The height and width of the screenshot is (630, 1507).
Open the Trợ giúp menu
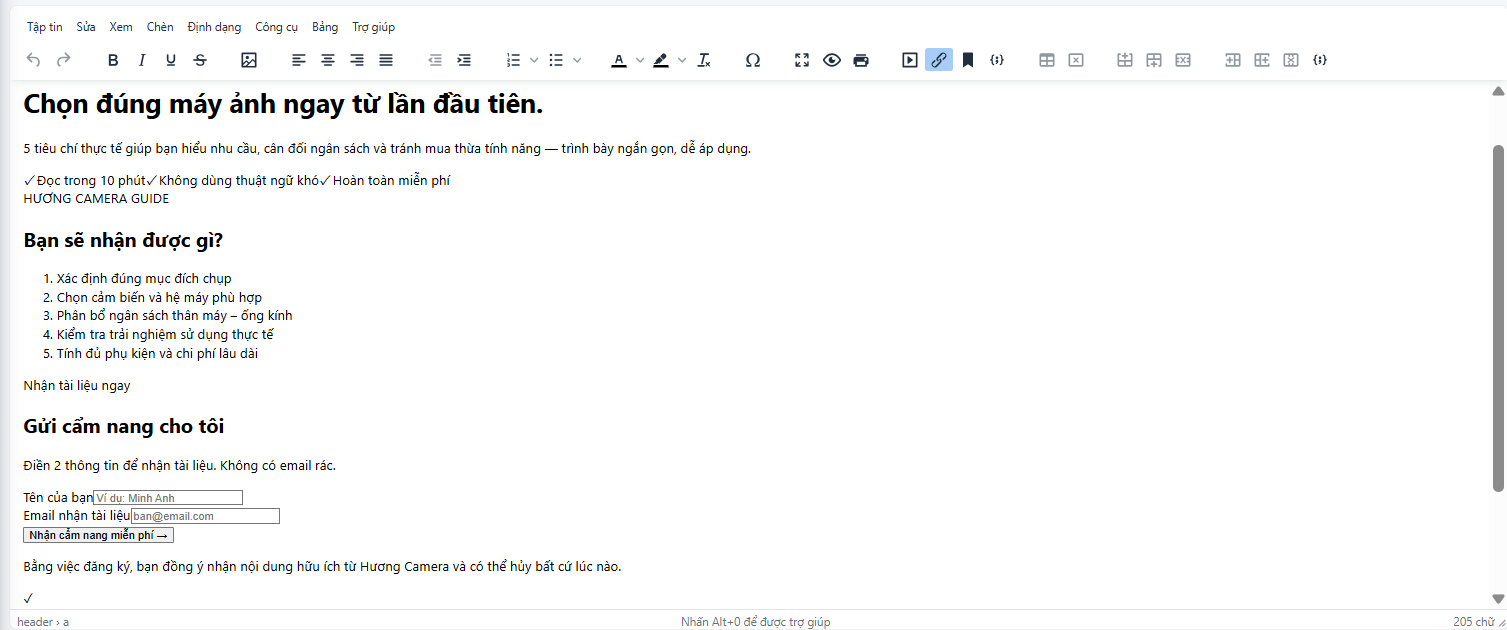pyautogui.click(x=373, y=27)
